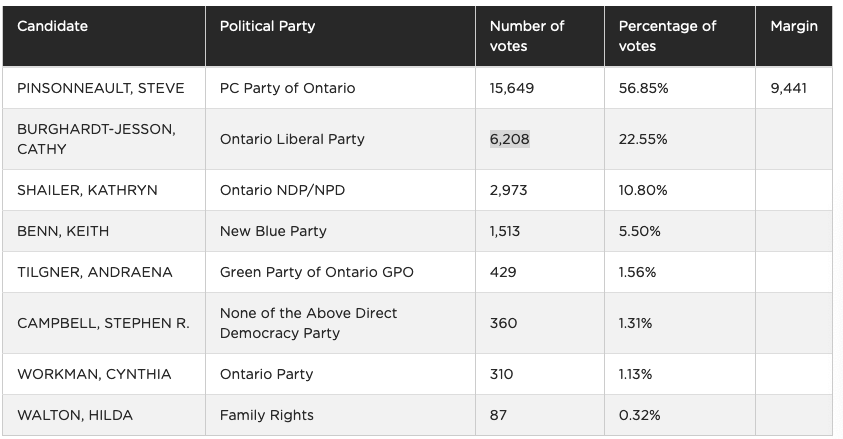Click Green Party of Ontario GPO cell
This screenshot has height=439, width=843.
[316, 272]
